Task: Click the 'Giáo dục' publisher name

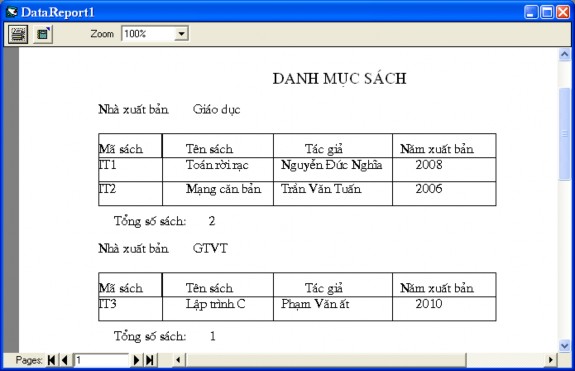Action: coord(216,110)
